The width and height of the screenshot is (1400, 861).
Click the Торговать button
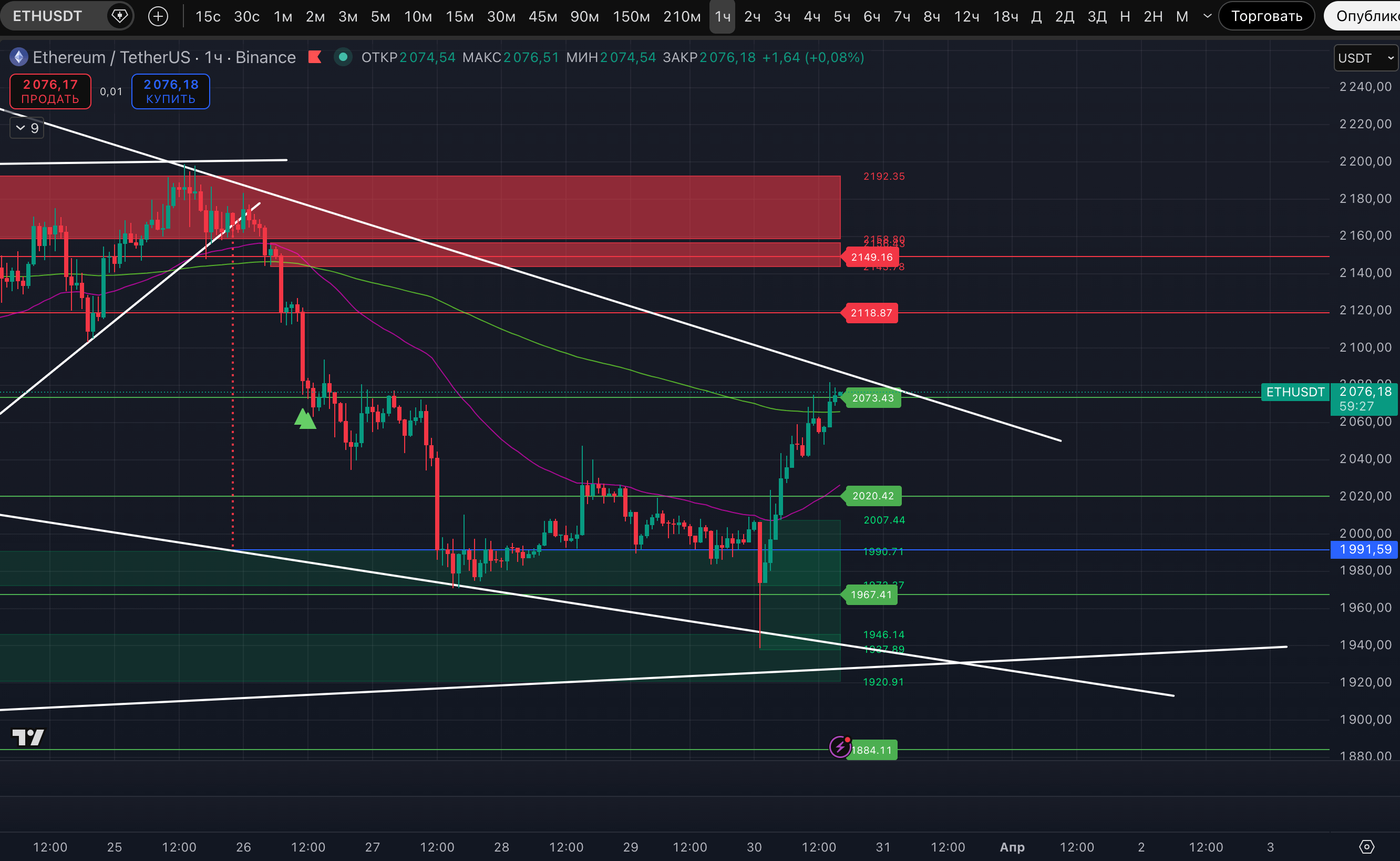[1266, 16]
